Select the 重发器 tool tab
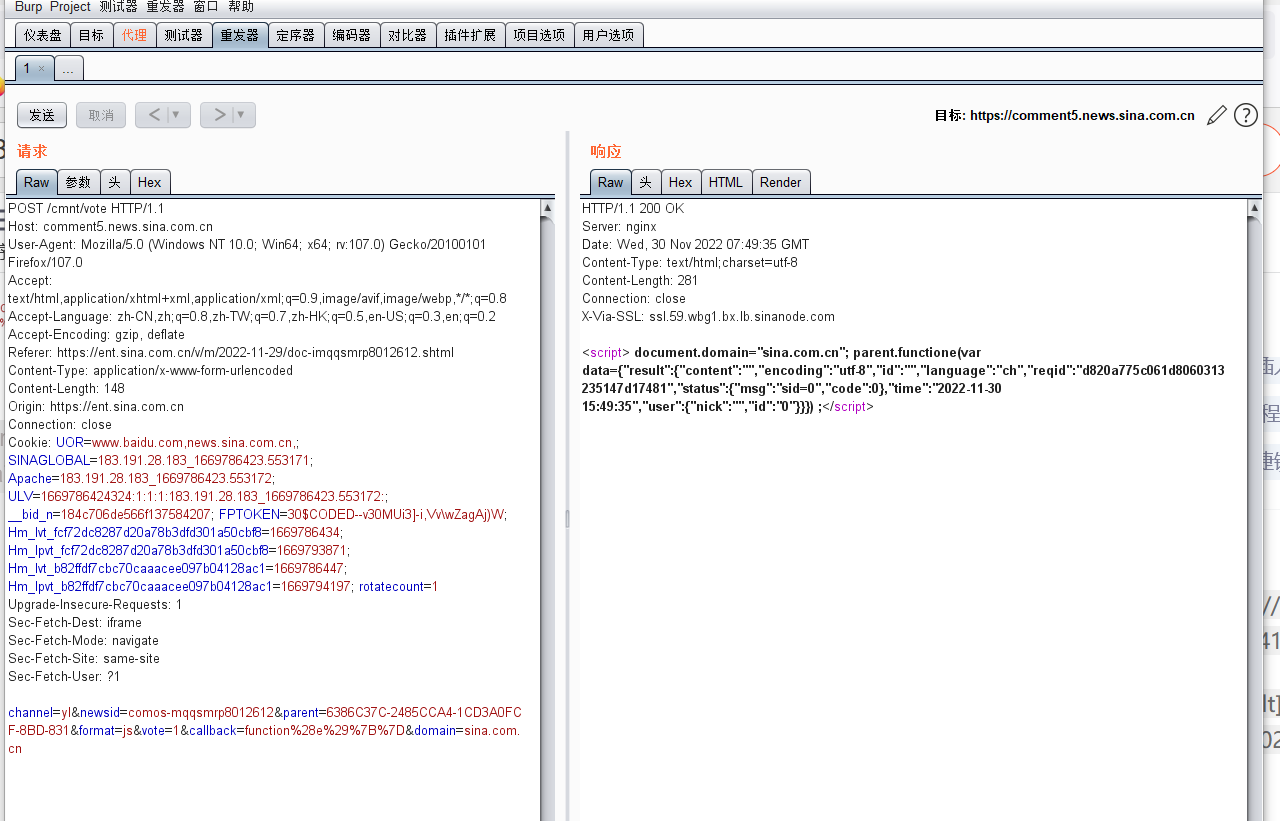Screen dimensions: 1280x821 coord(240,35)
